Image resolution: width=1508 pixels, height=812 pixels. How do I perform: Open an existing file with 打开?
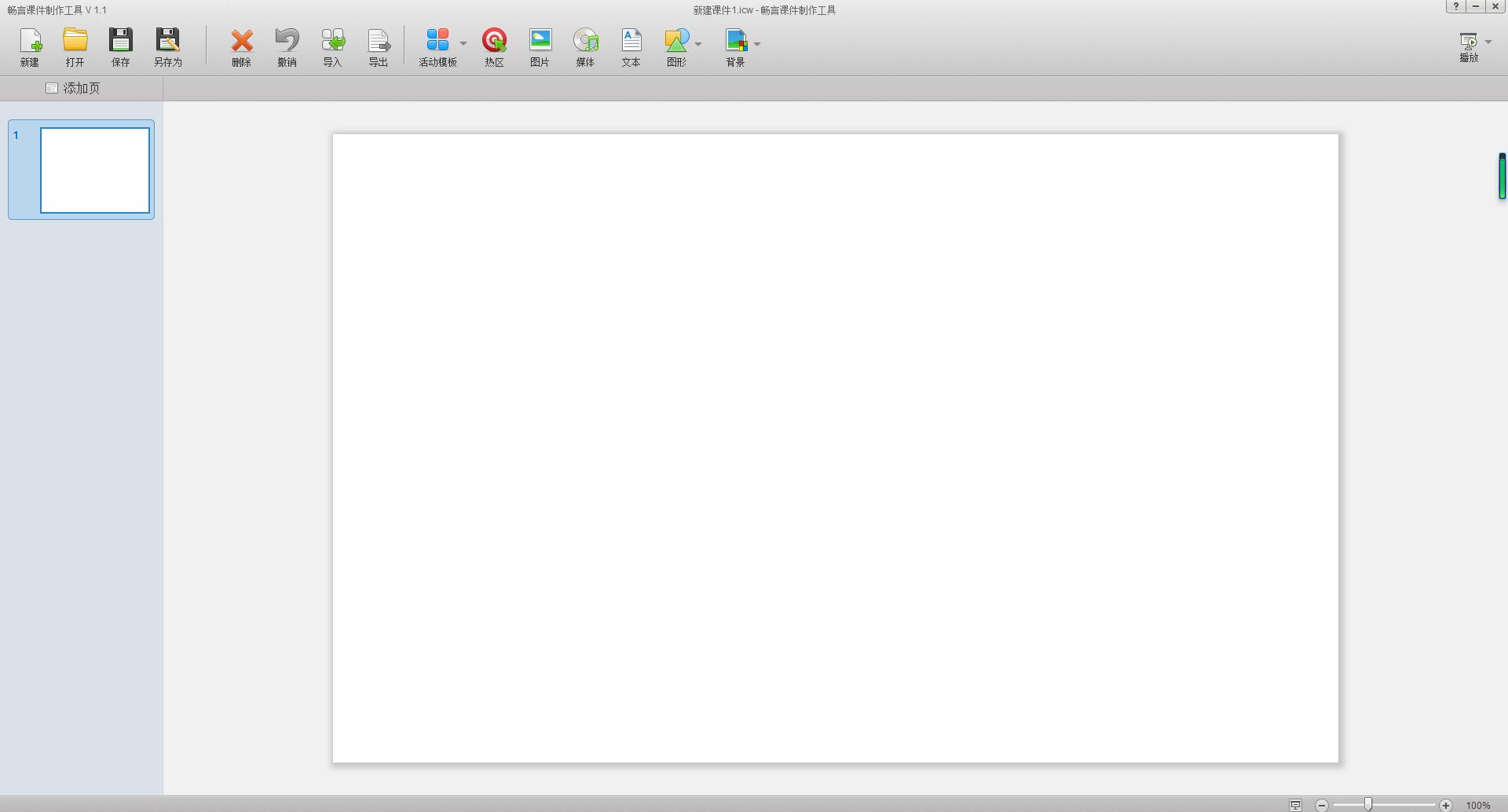tap(75, 46)
